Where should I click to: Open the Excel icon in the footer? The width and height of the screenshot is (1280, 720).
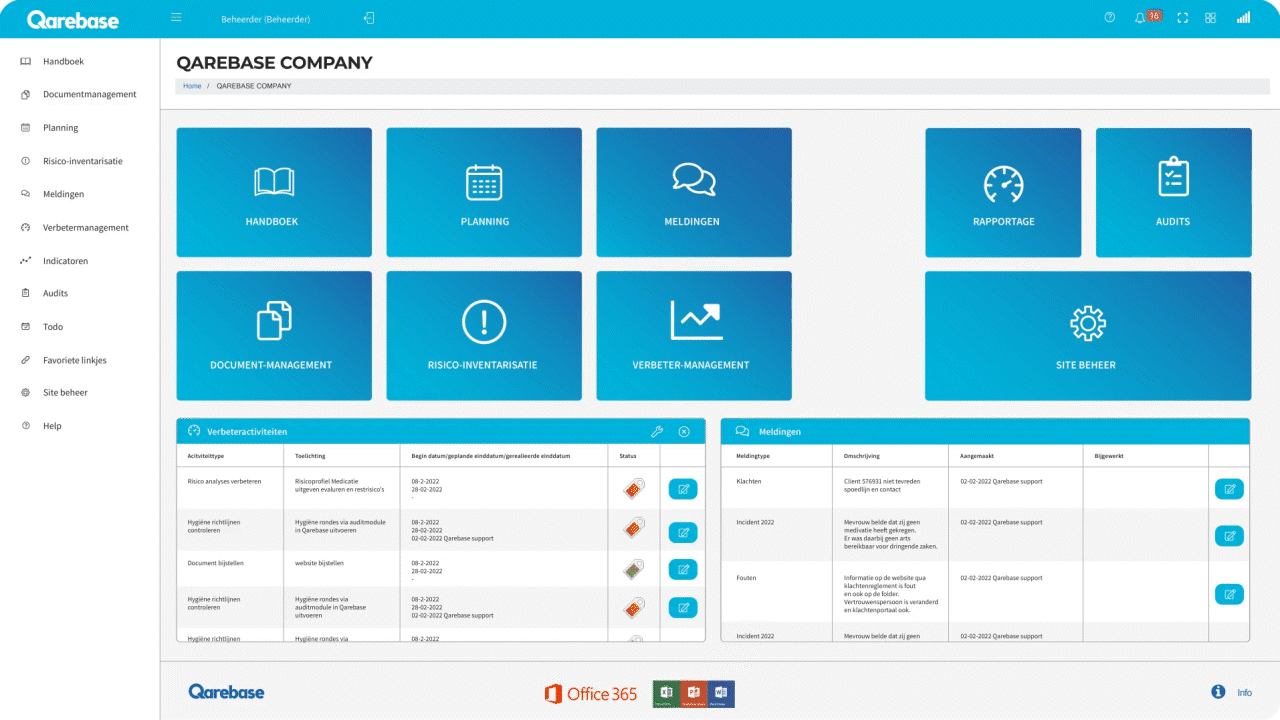(666, 694)
